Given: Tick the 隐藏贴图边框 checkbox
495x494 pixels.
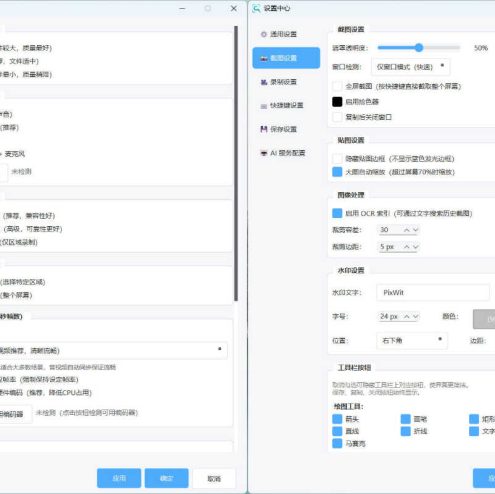Looking at the screenshot, I should click(337, 159).
